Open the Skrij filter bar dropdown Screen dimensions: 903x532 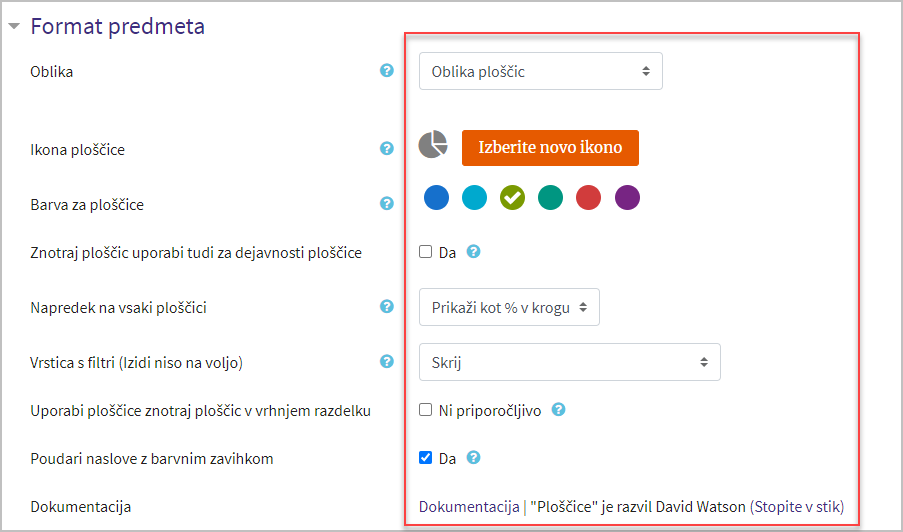(x=570, y=362)
